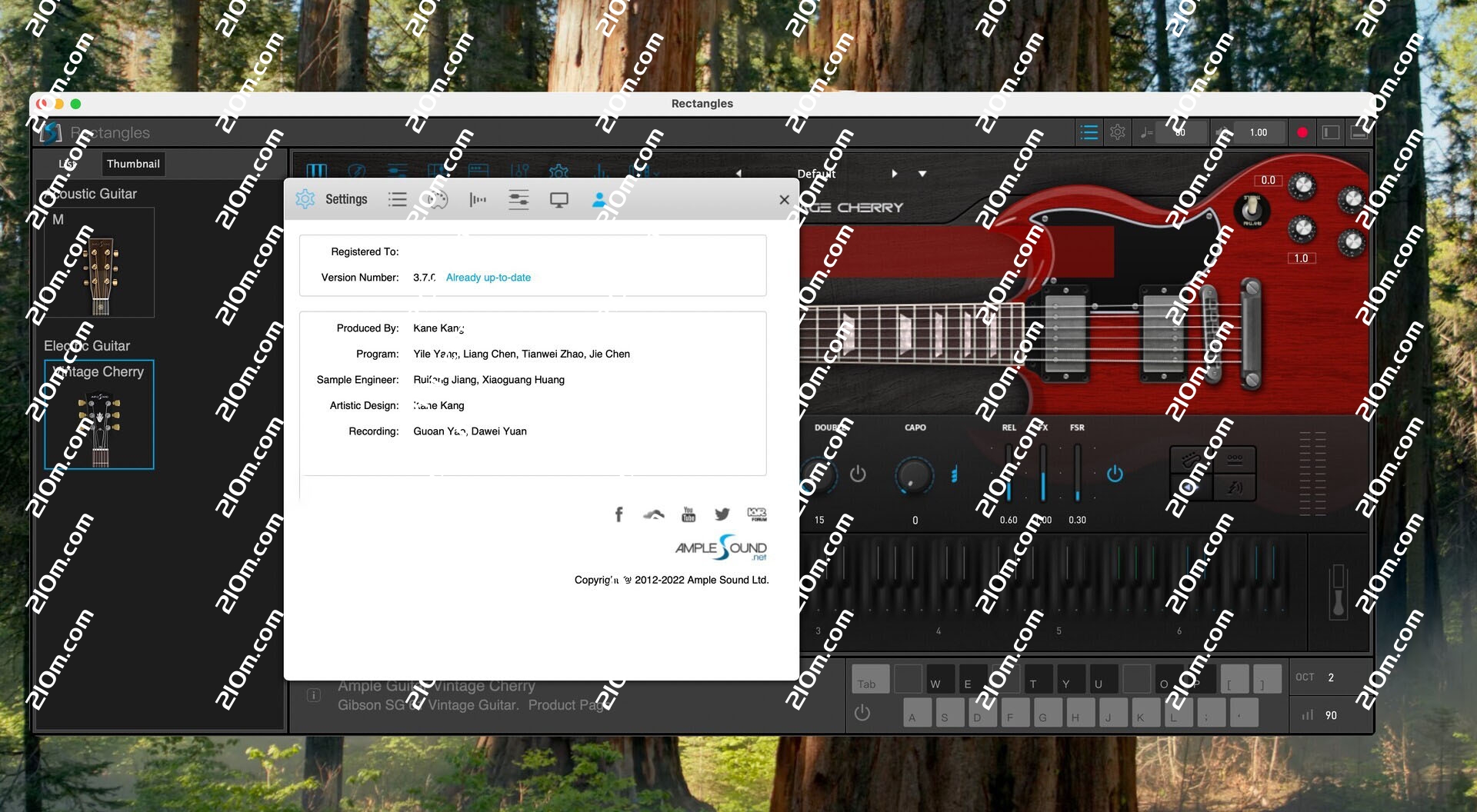The image size is (1477, 812).
Task: Click the Settings gear icon in dialog header
Action: coord(305,199)
